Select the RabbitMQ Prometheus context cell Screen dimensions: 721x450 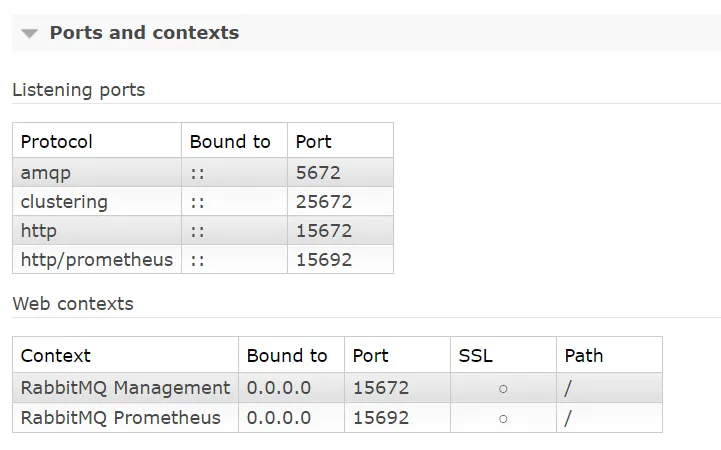pyautogui.click(x=126, y=418)
